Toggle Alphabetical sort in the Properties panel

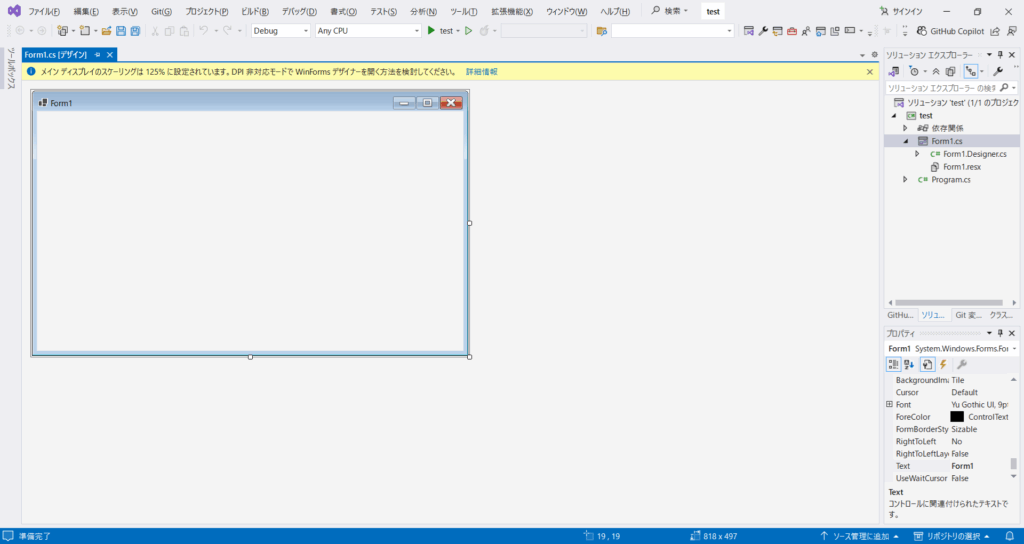910,364
